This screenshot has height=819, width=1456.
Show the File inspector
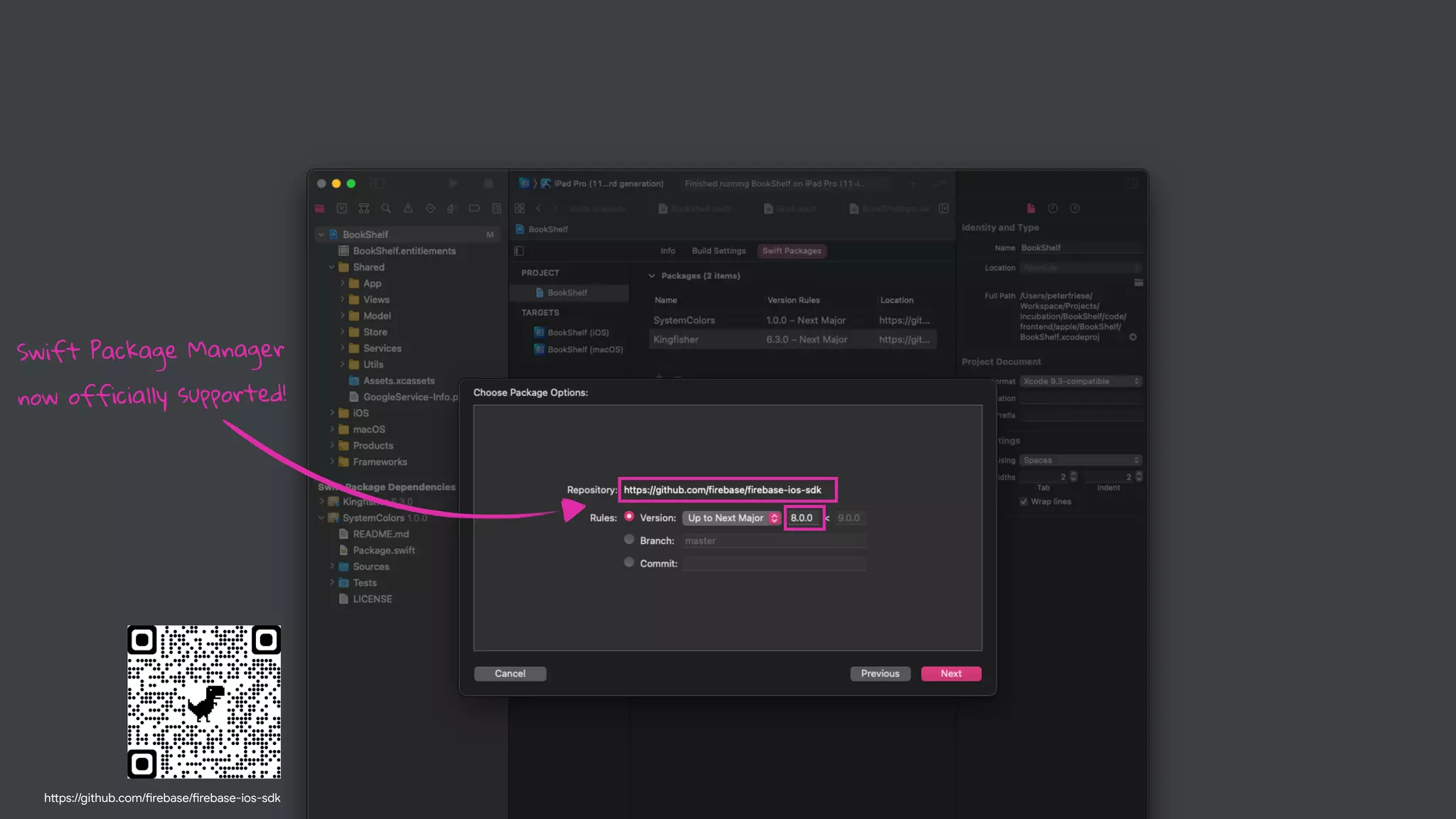click(1031, 208)
